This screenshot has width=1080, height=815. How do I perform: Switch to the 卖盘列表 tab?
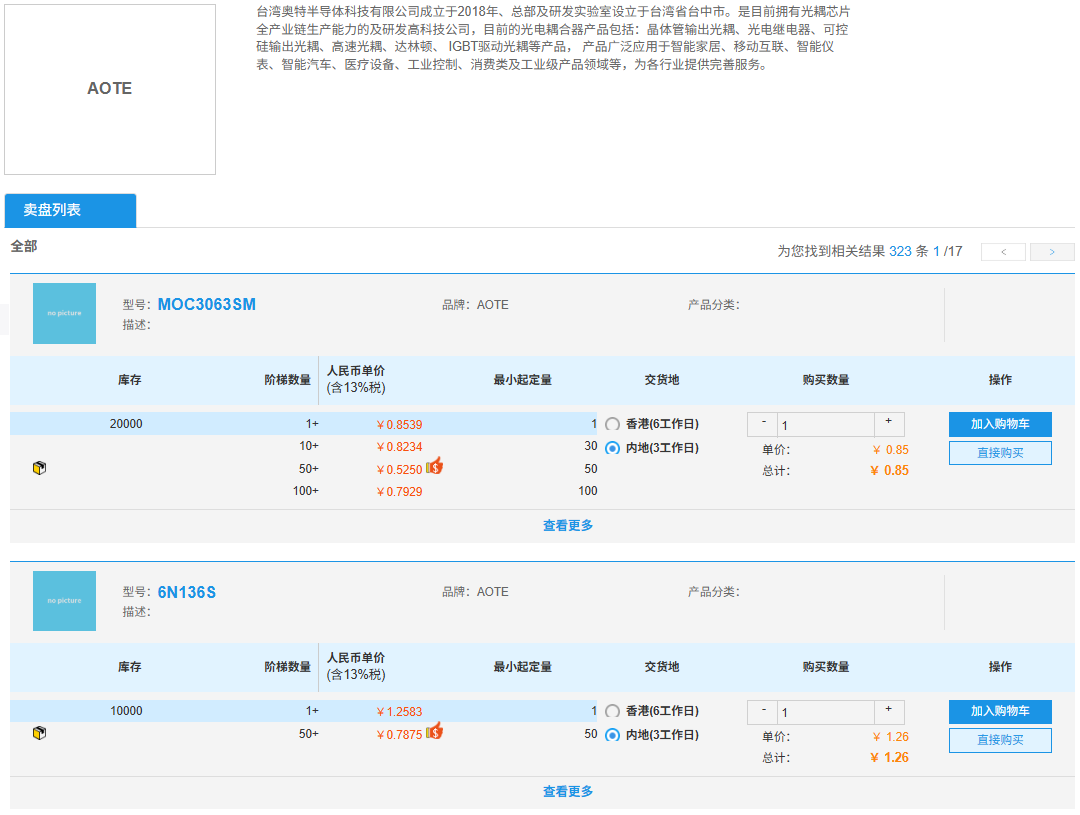click(70, 211)
